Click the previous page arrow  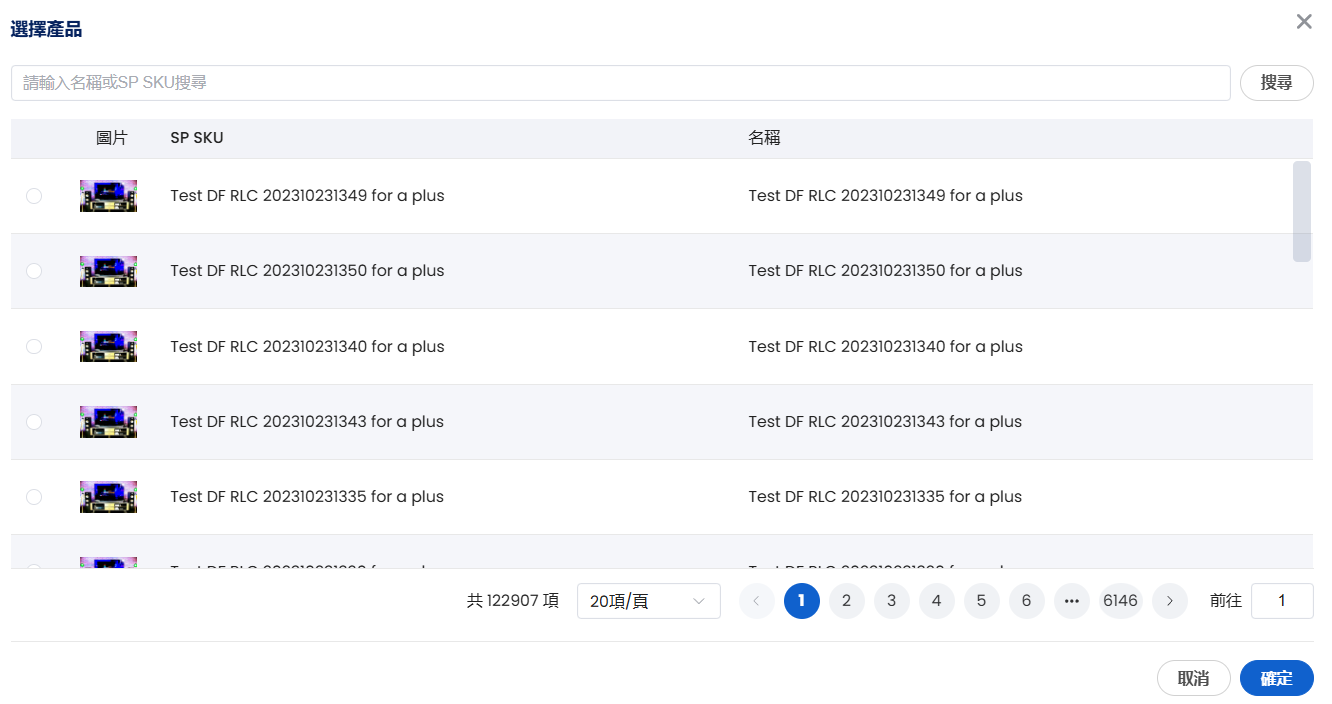click(757, 601)
